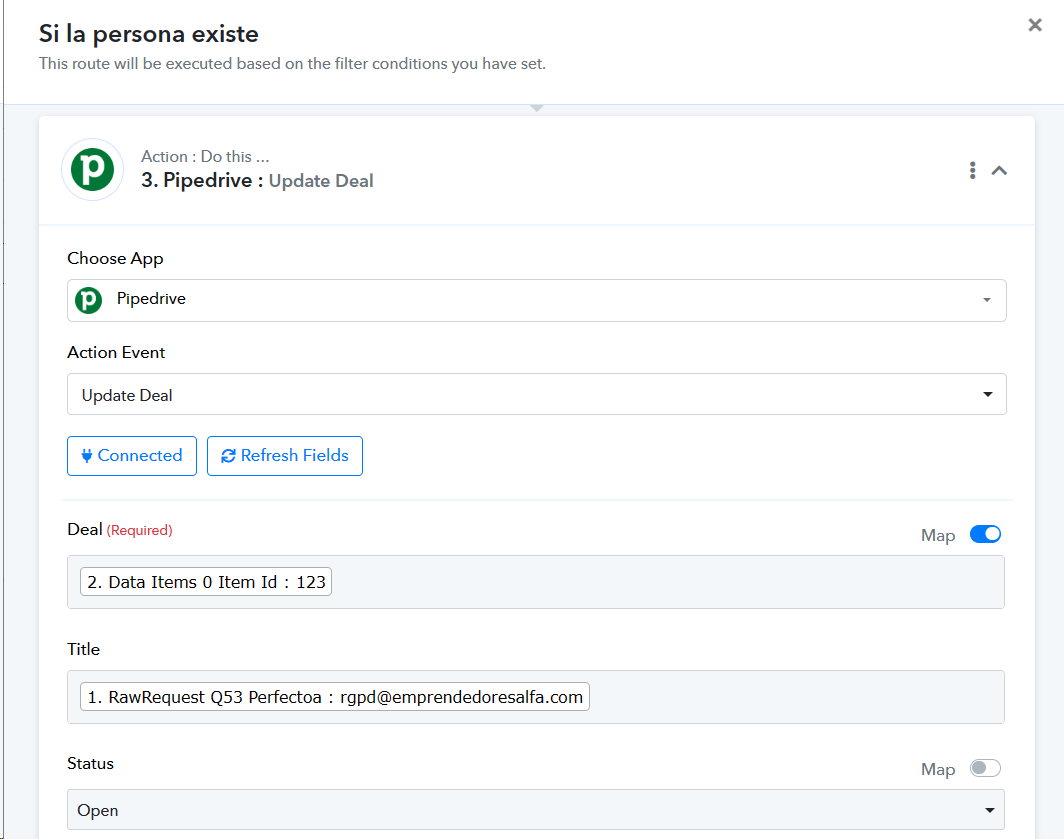
Task: Close the route panel
Action: click(1034, 25)
